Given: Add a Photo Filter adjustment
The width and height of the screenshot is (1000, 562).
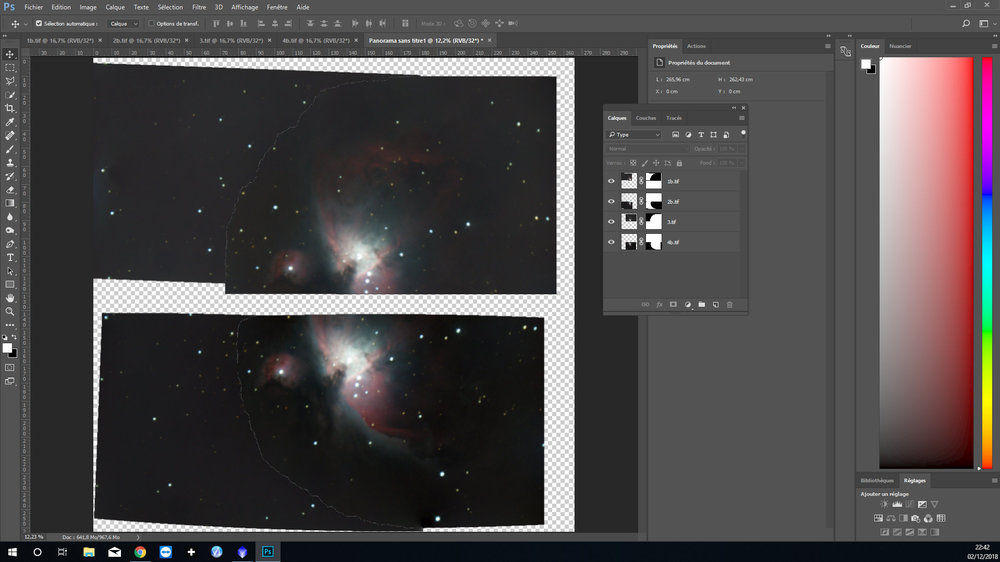Looking at the screenshot, I should click(916, 519).
